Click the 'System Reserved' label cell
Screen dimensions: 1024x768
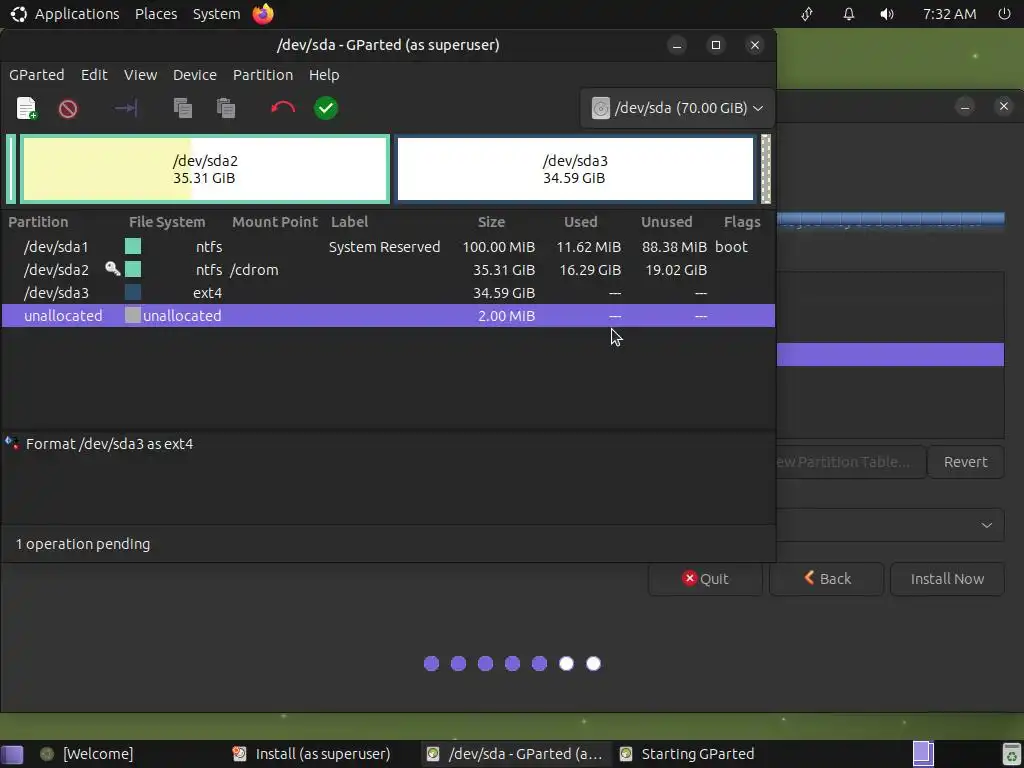coord(384,247)
